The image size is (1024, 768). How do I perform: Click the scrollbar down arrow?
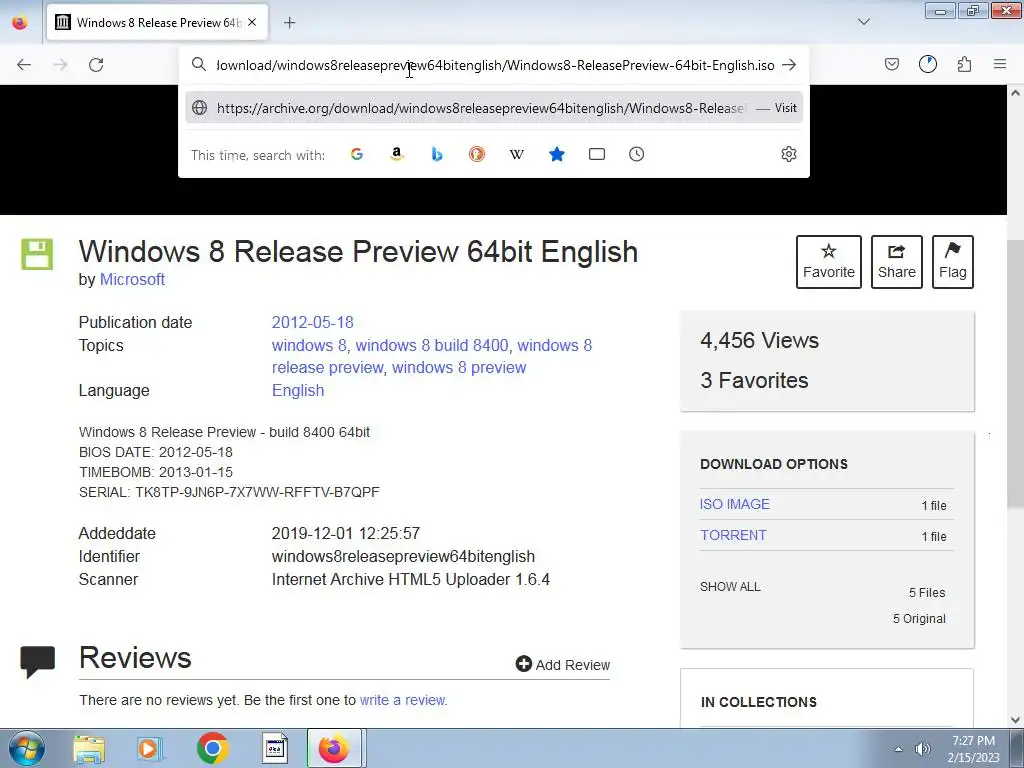point(1015,720)
